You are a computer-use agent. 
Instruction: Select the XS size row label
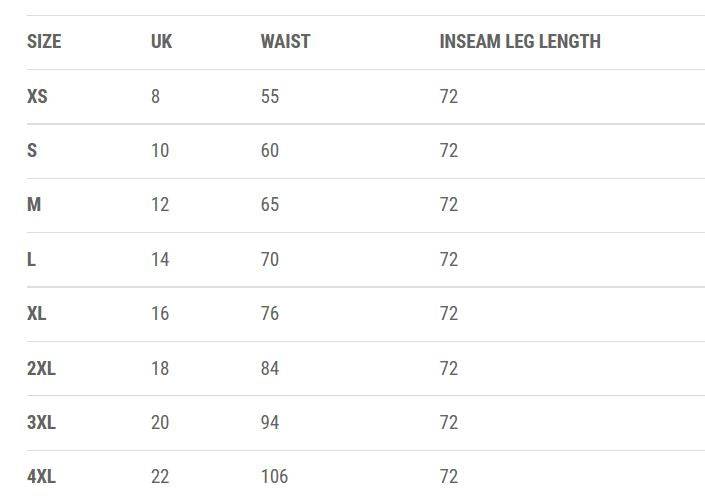point(37,97)
